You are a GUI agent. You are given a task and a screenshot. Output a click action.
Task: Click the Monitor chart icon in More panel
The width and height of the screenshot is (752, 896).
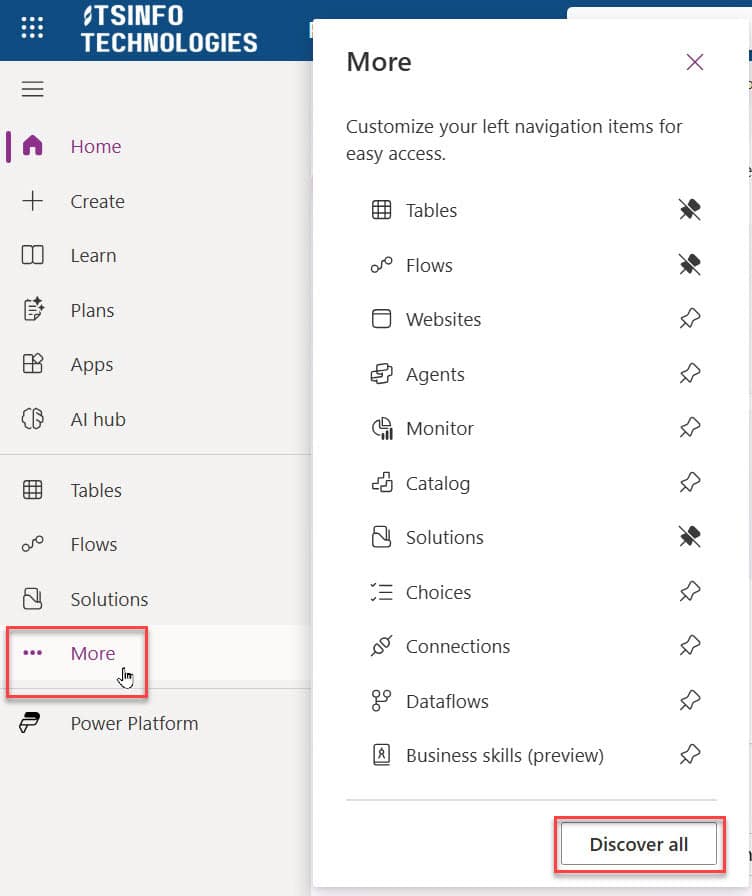pyautogui.click(x=382, y=429)
